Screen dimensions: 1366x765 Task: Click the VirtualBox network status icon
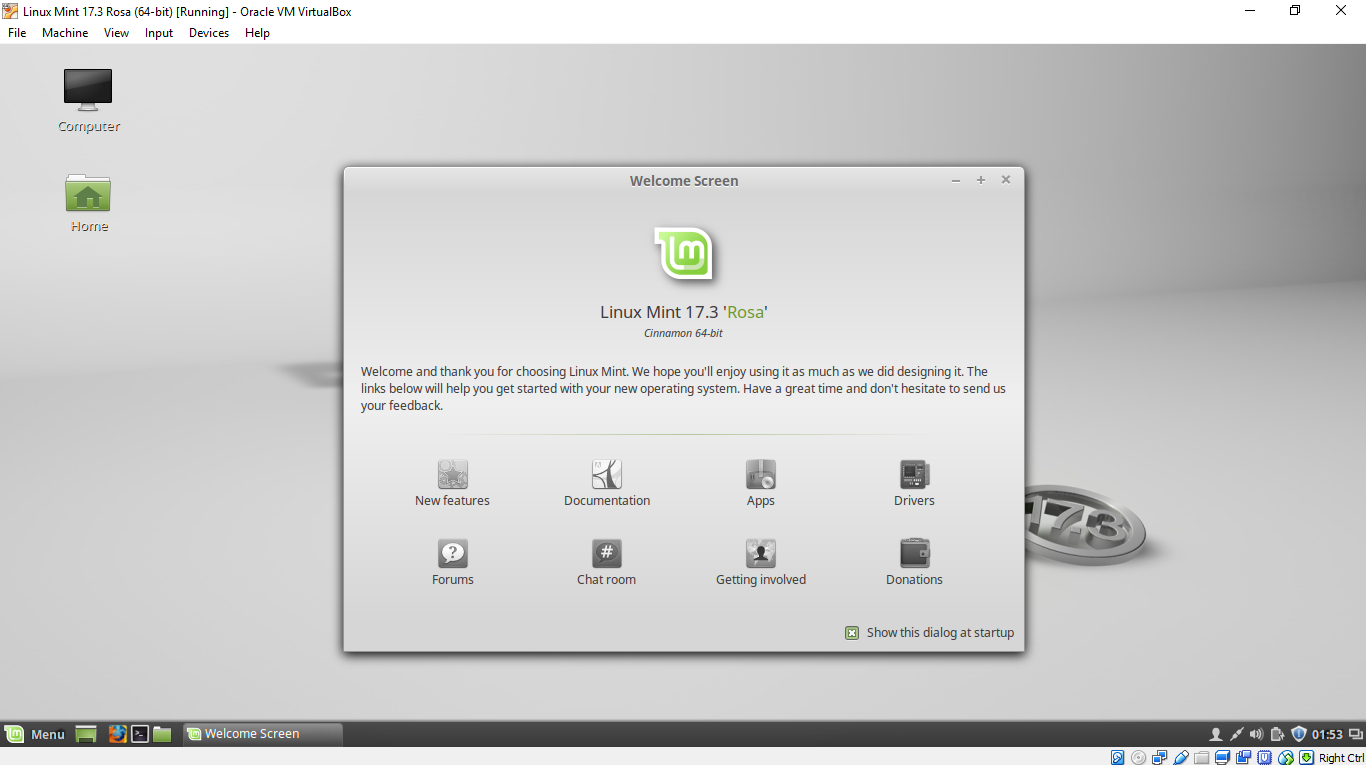click(1159, 757)
